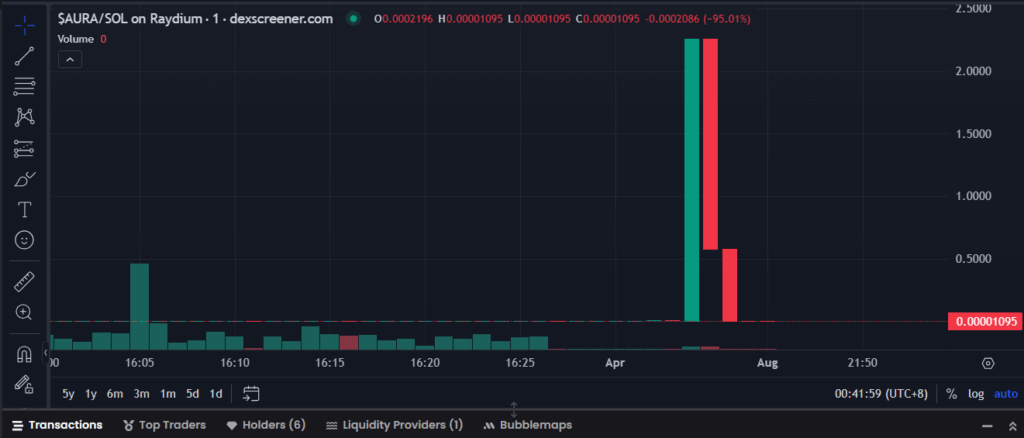Viewport: 1024px width, 438px height.
Task: Toggle auto scale mode
Action: tap(1006, 394)
